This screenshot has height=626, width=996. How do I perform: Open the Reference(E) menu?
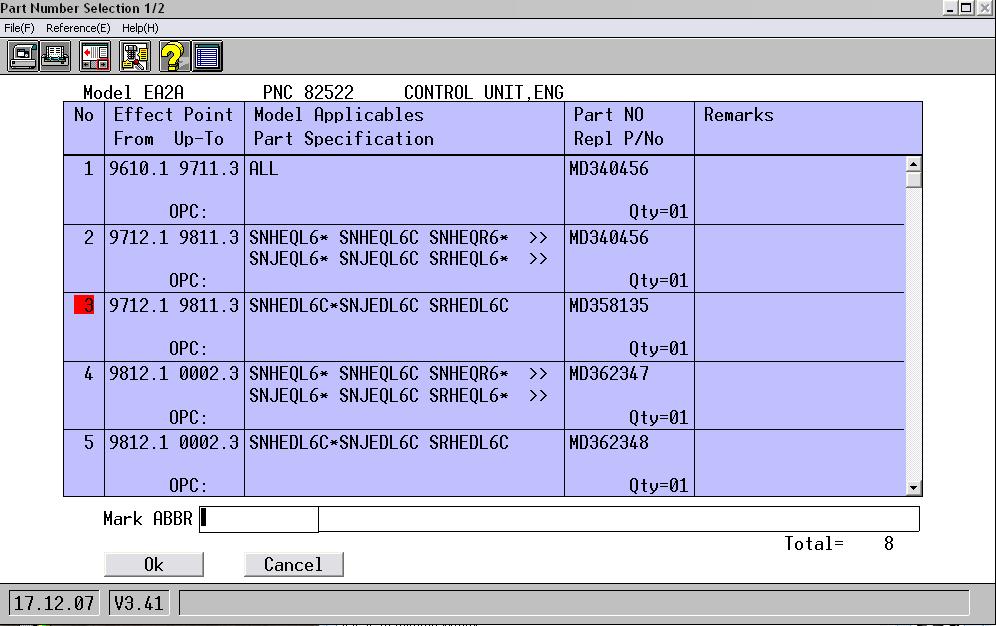[78, 28]
